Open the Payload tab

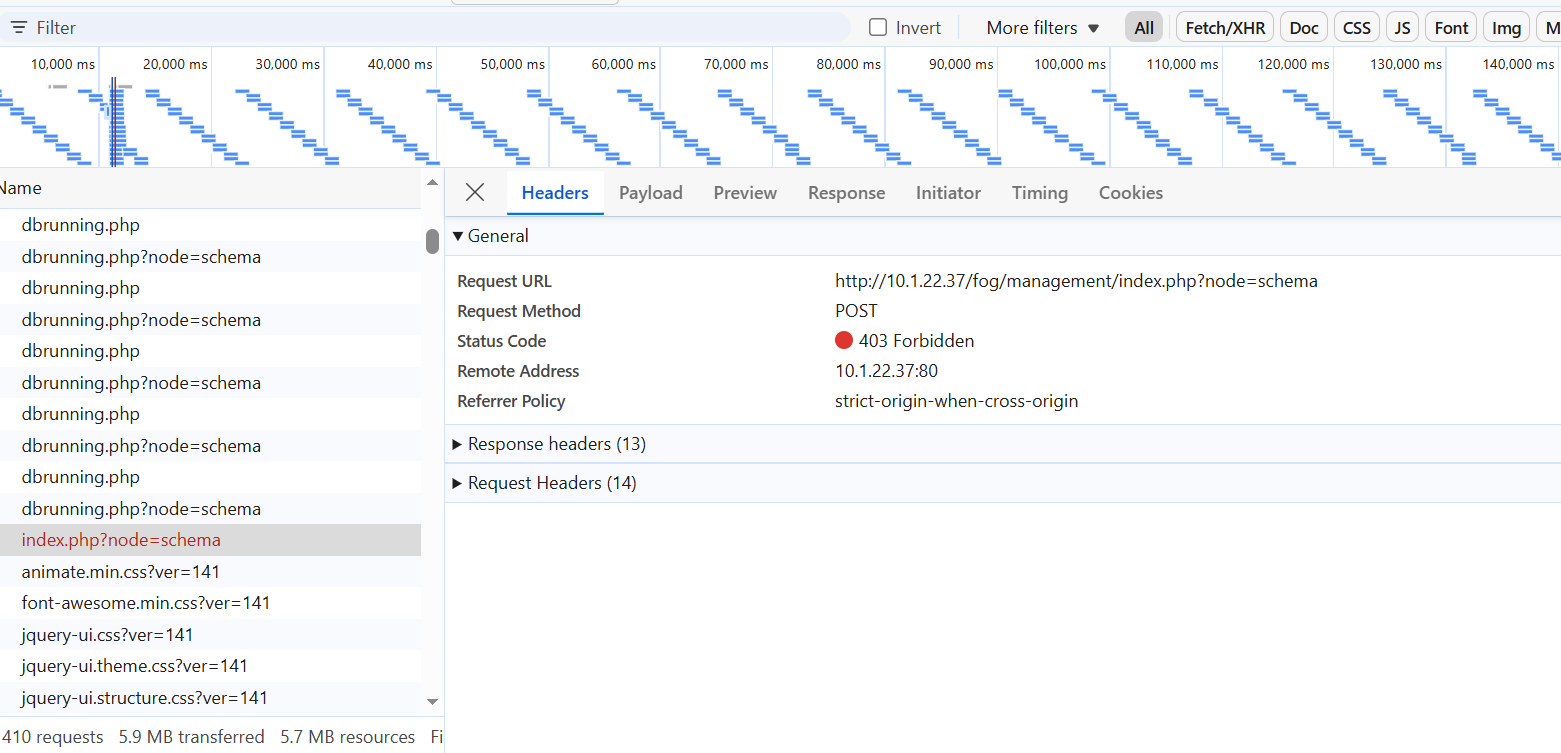(651, 193)
